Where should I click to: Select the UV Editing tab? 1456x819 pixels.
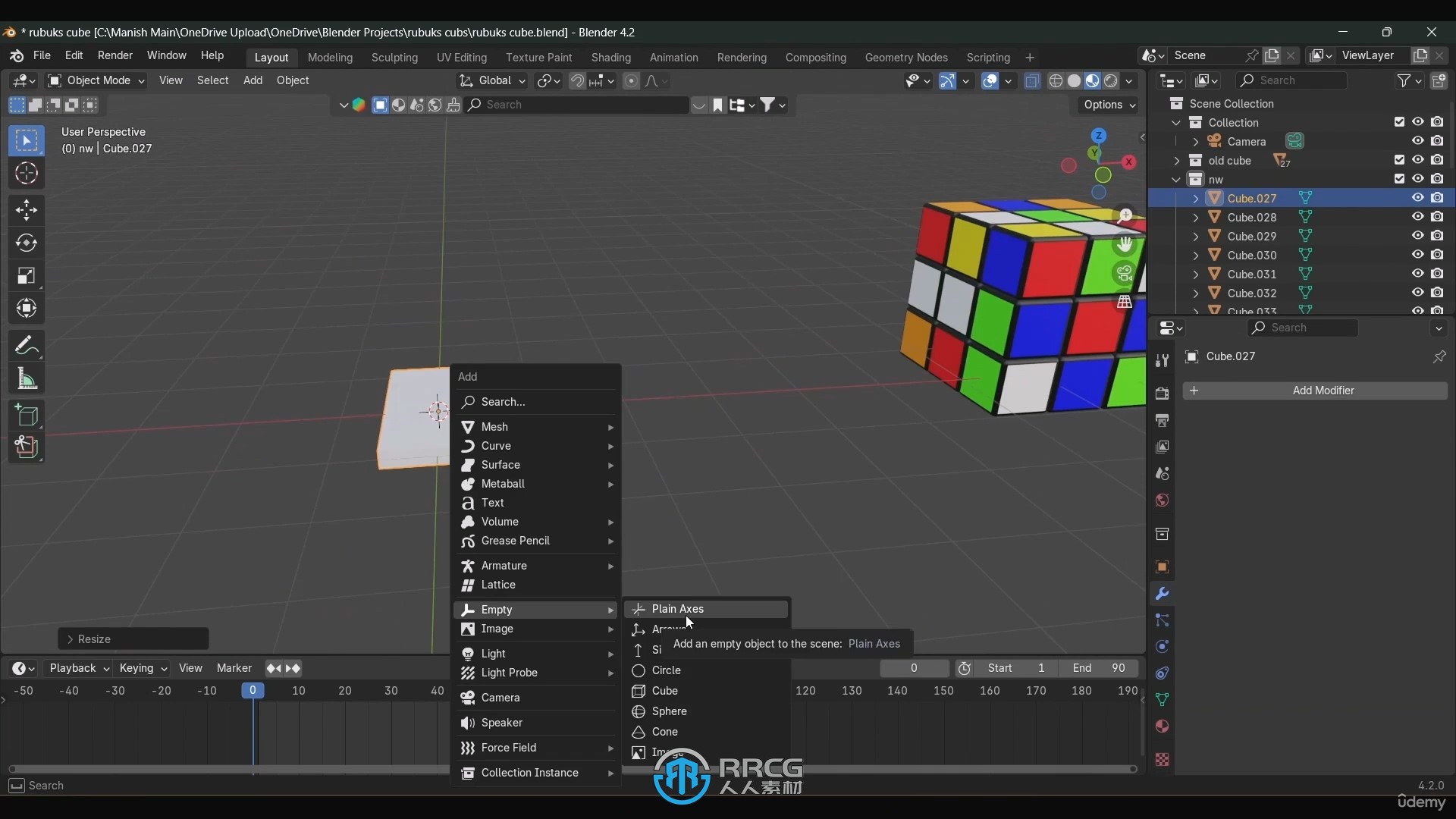coord(461,57)
